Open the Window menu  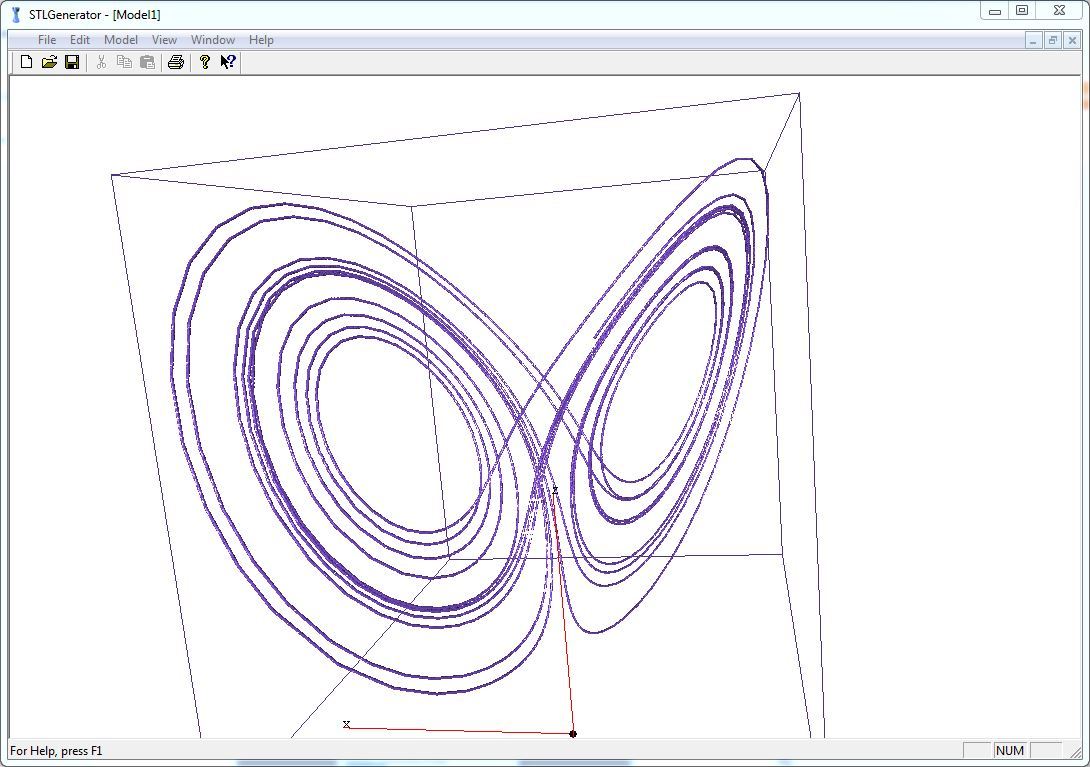pyautogui.click(x=213, y=40)
